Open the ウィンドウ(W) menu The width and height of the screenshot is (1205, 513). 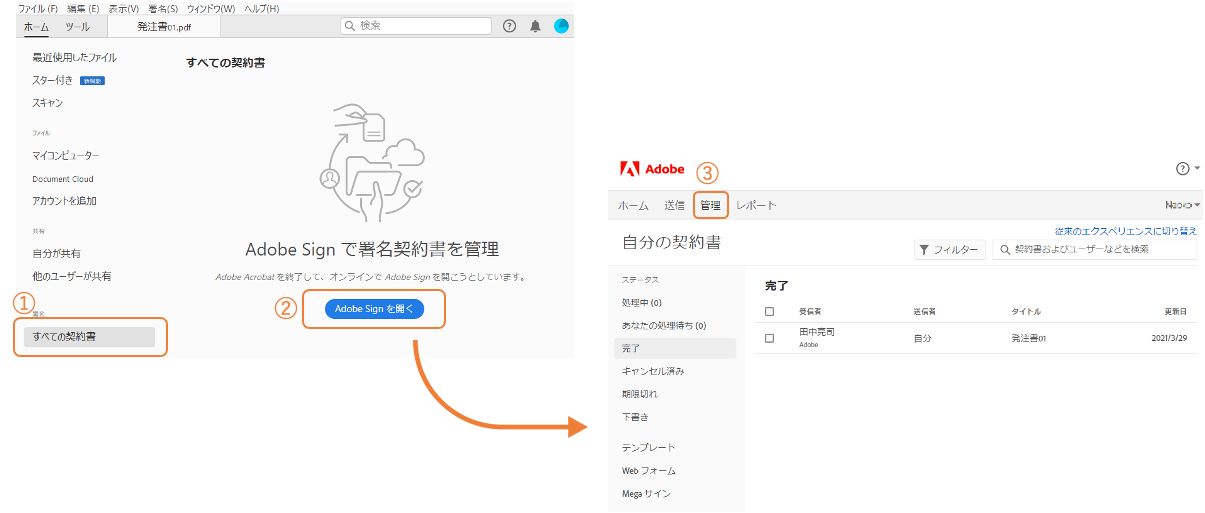(x=211, y=8)
